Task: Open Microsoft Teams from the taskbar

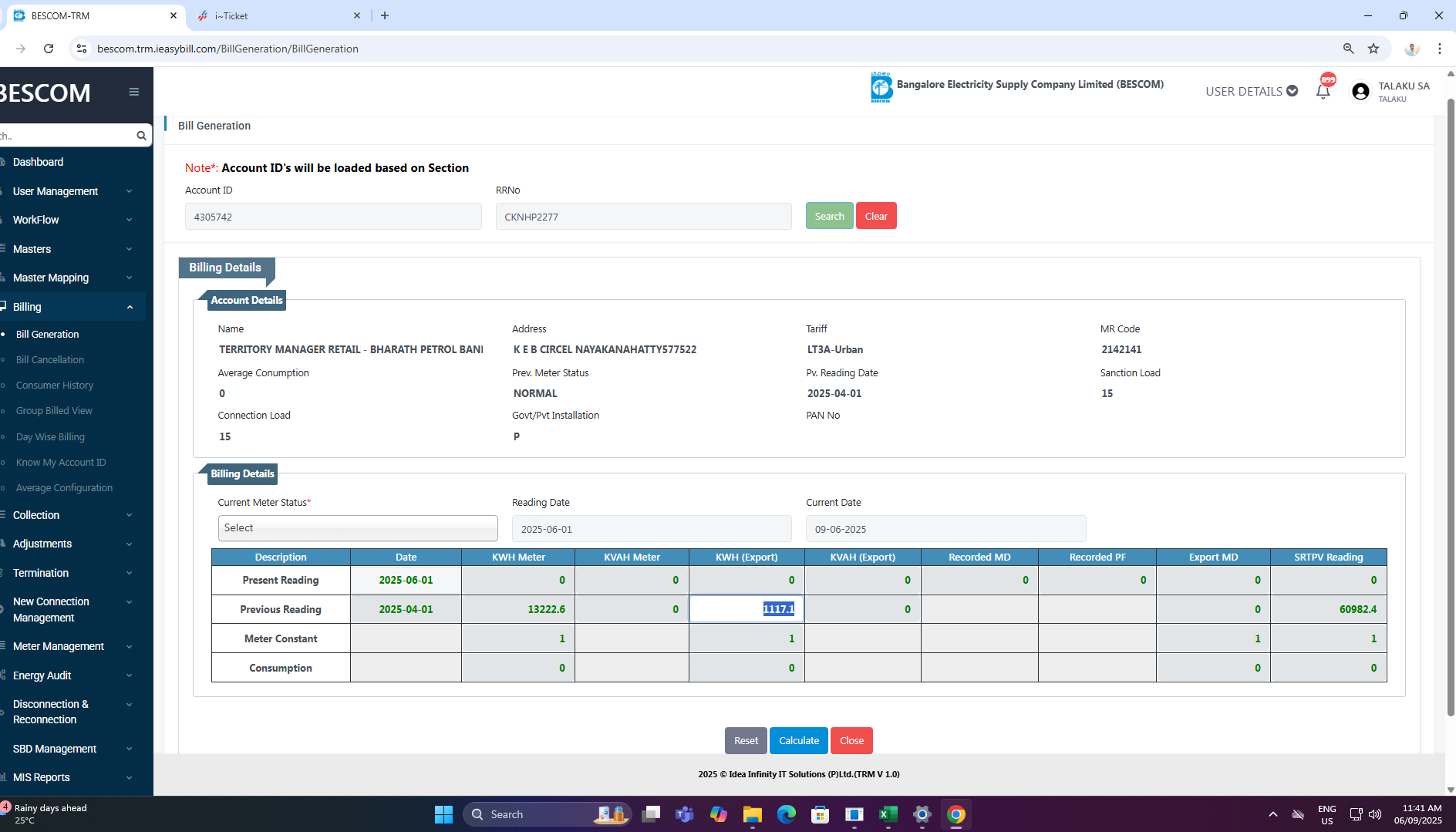Action: tap(685, 814)
